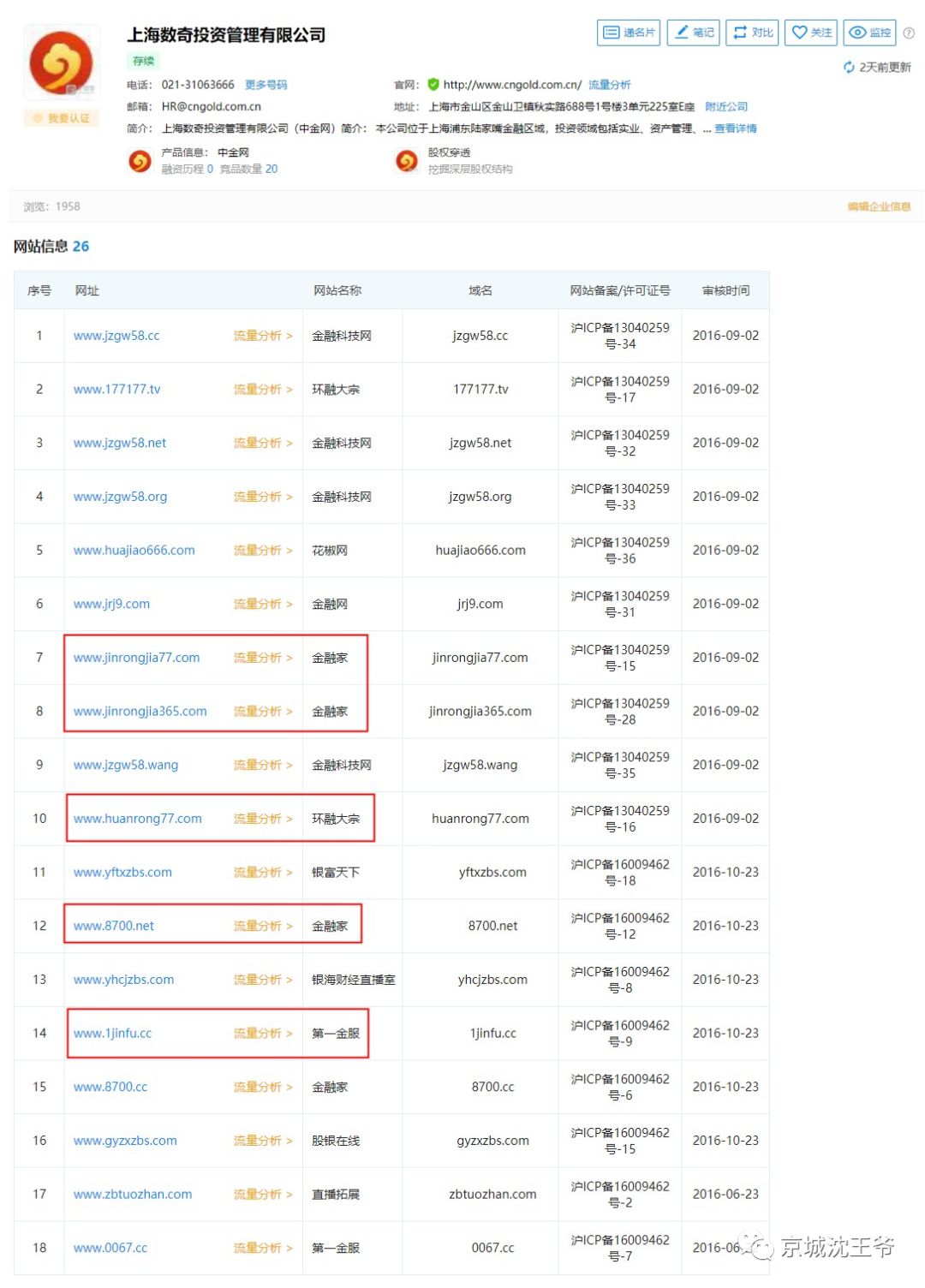The height and width of the screenshot is (1288, 925).
Task: Open 流量分析 for www.jzgw58.cc row
Action: (x=262, y=336)
